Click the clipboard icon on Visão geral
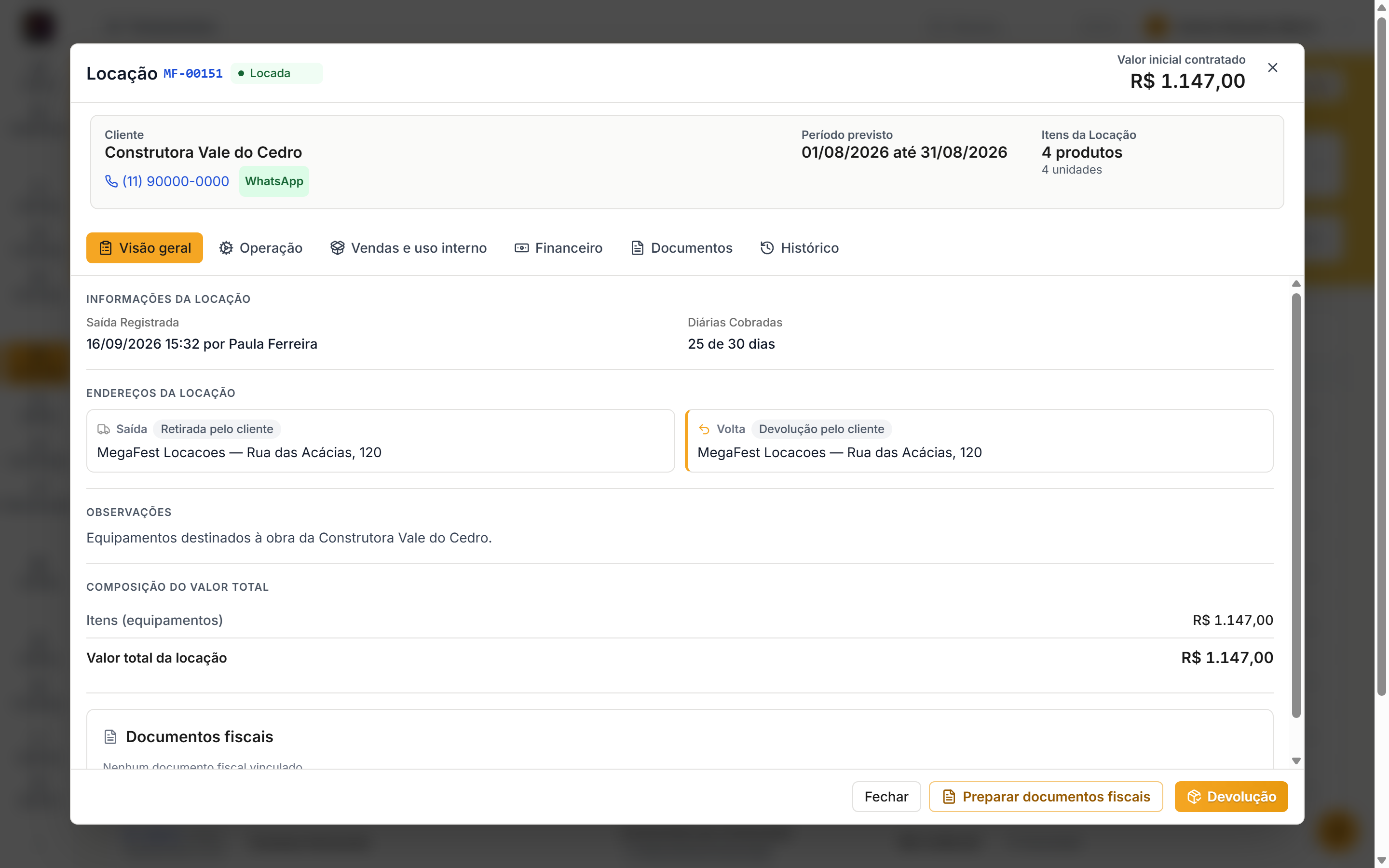Image resolution: width=1389 pixels, height=868 pixels. [x=106, y=248]
